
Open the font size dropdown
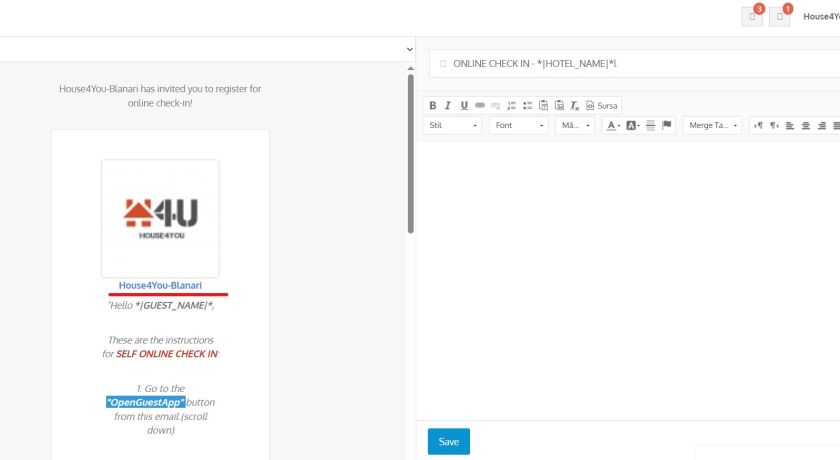575,125
